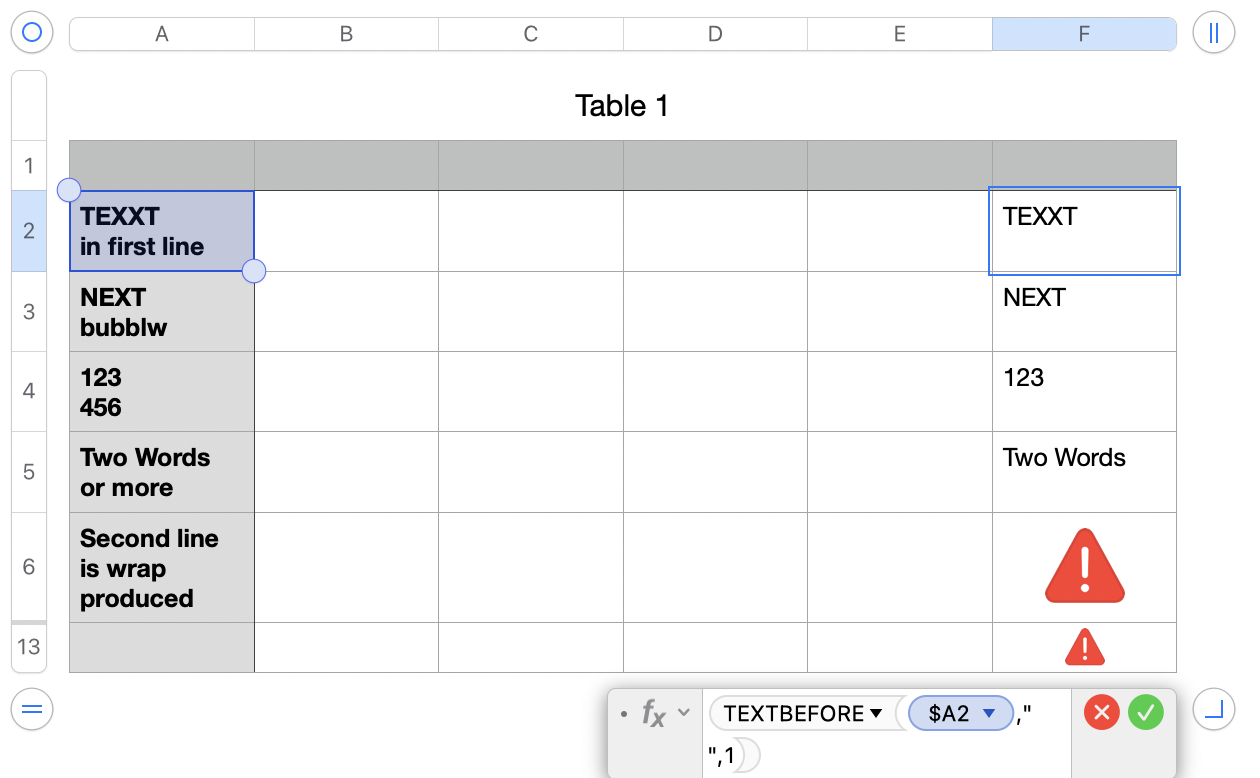Click the add-columns handle at top right
The height and width of the screenshot is (778, 1260).
coord(1214,33)
